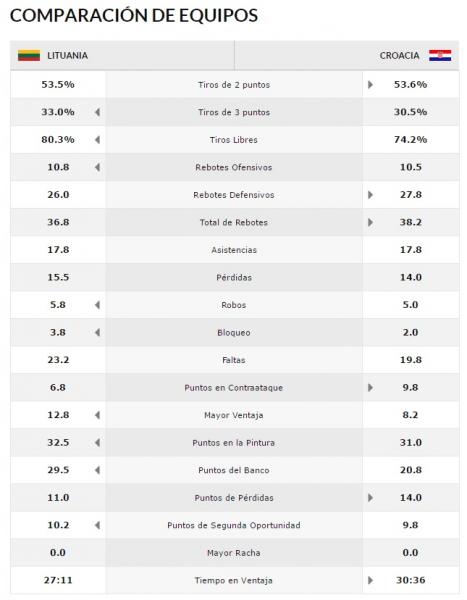The image size is (467, 600).
Task: Click the Tiros de 2 puntos row label
Action: tap(234, 85)
